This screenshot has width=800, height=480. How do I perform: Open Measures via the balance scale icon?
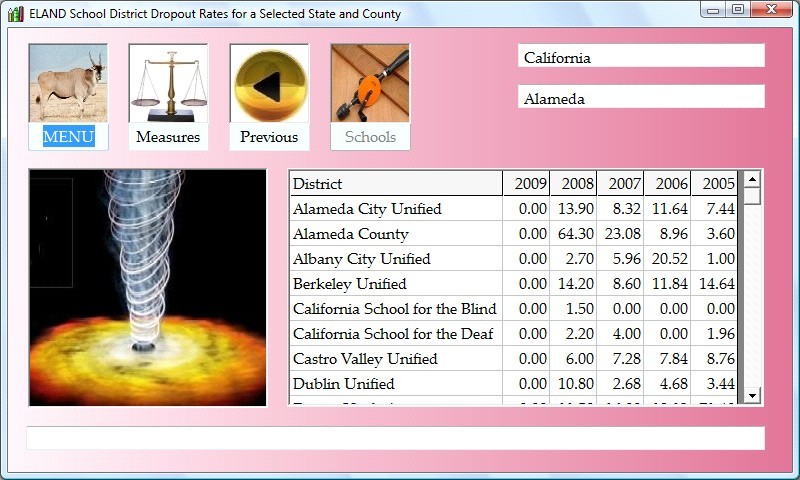pos(168,83)
